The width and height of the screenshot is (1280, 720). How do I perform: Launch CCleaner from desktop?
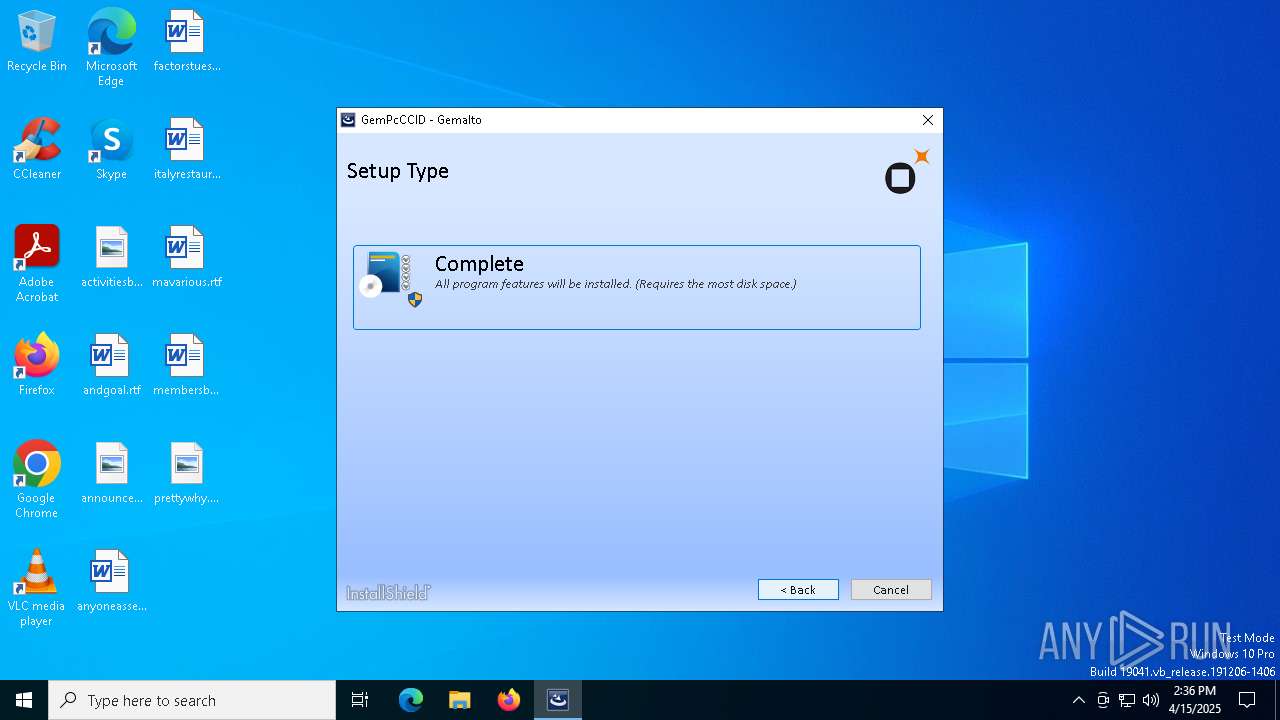37,150
